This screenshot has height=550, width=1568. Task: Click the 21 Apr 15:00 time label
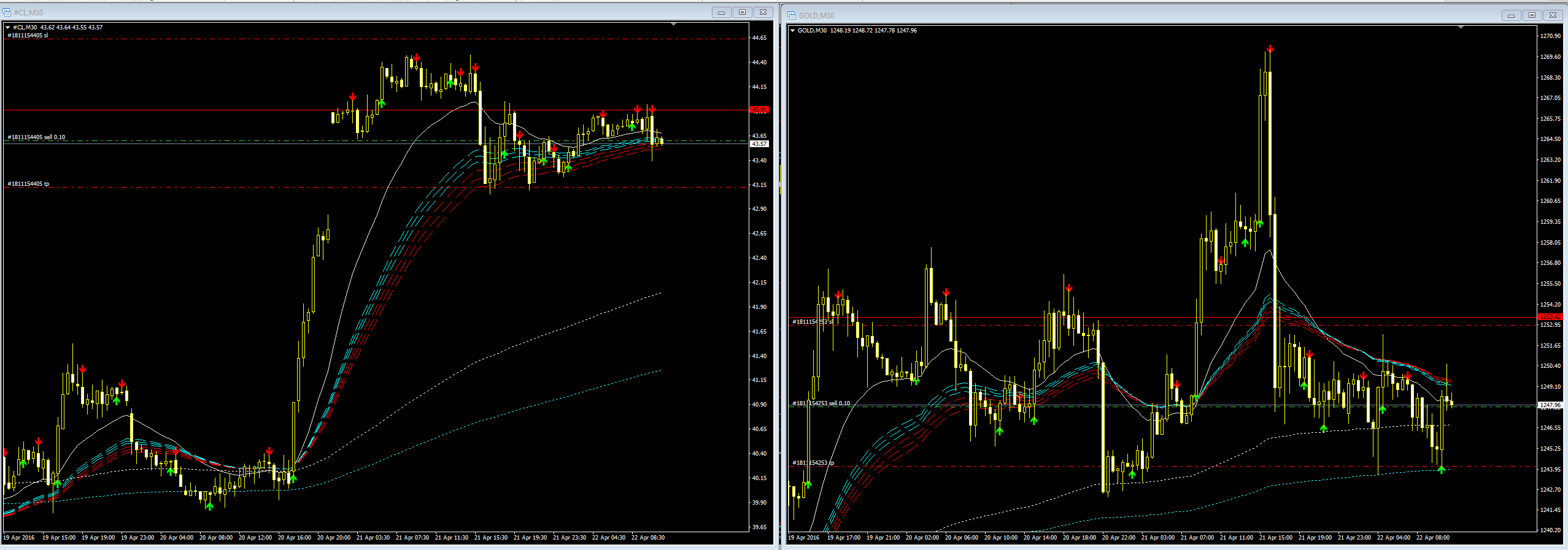pos(1276,538)
